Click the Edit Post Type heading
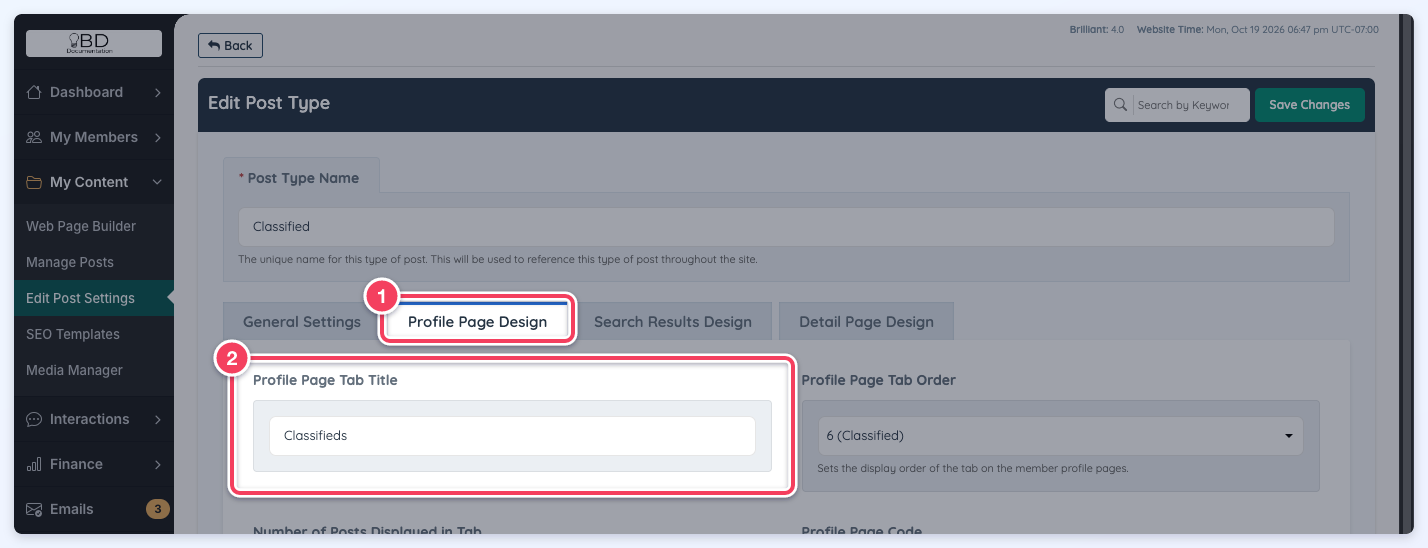The width and height of the screenshot is (1428, 548). (x=269, y=103)
